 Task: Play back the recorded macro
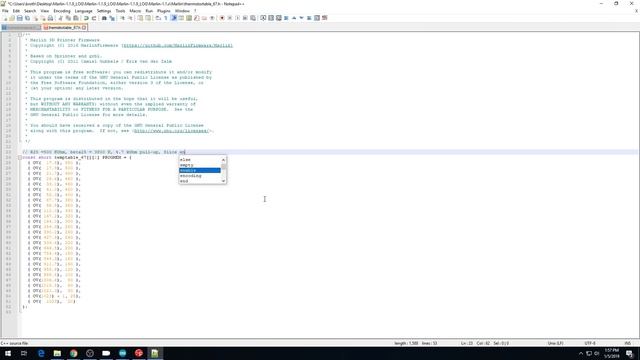238,18
